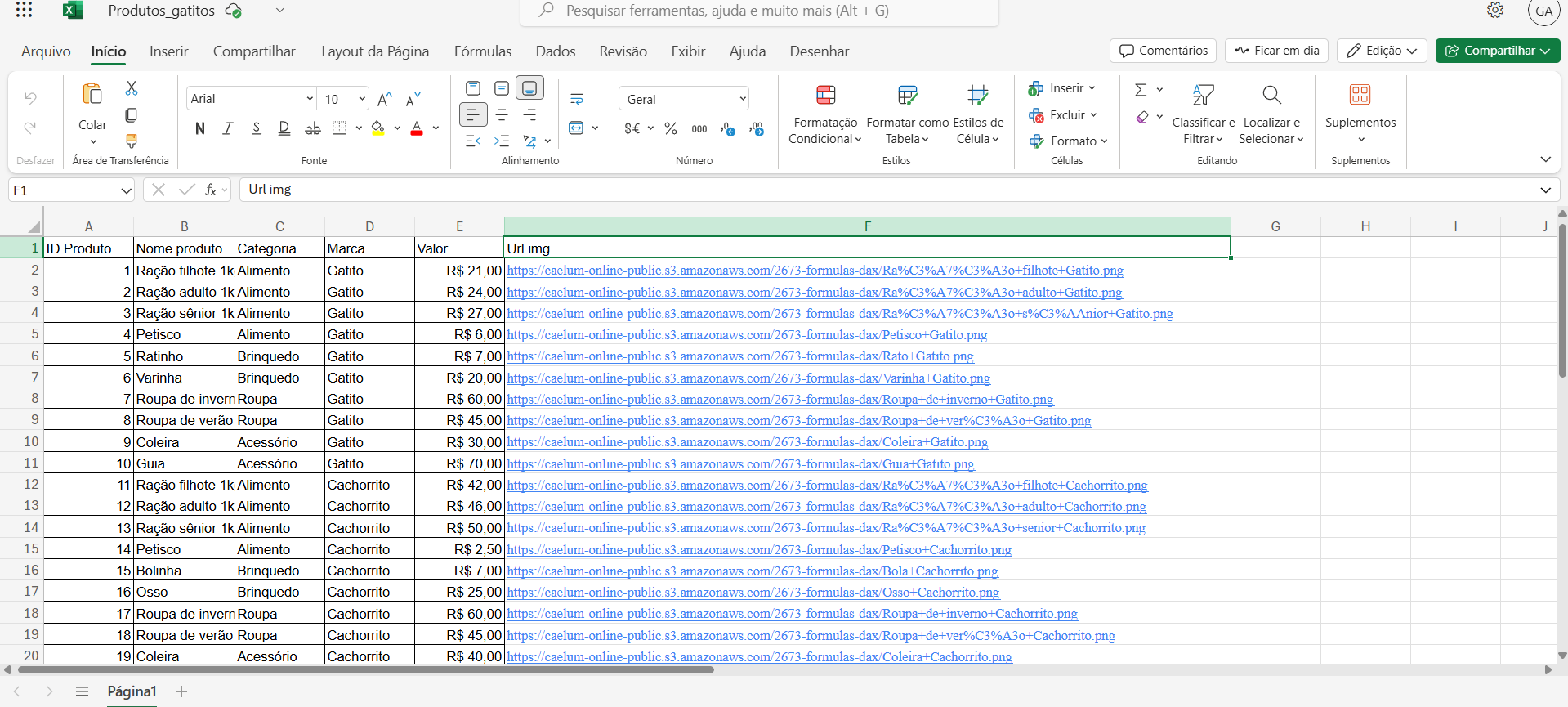The height and width of the screenshot is (707, 1568).
Task: Click the Borders grid icon
Action: [x=340, y=128]
